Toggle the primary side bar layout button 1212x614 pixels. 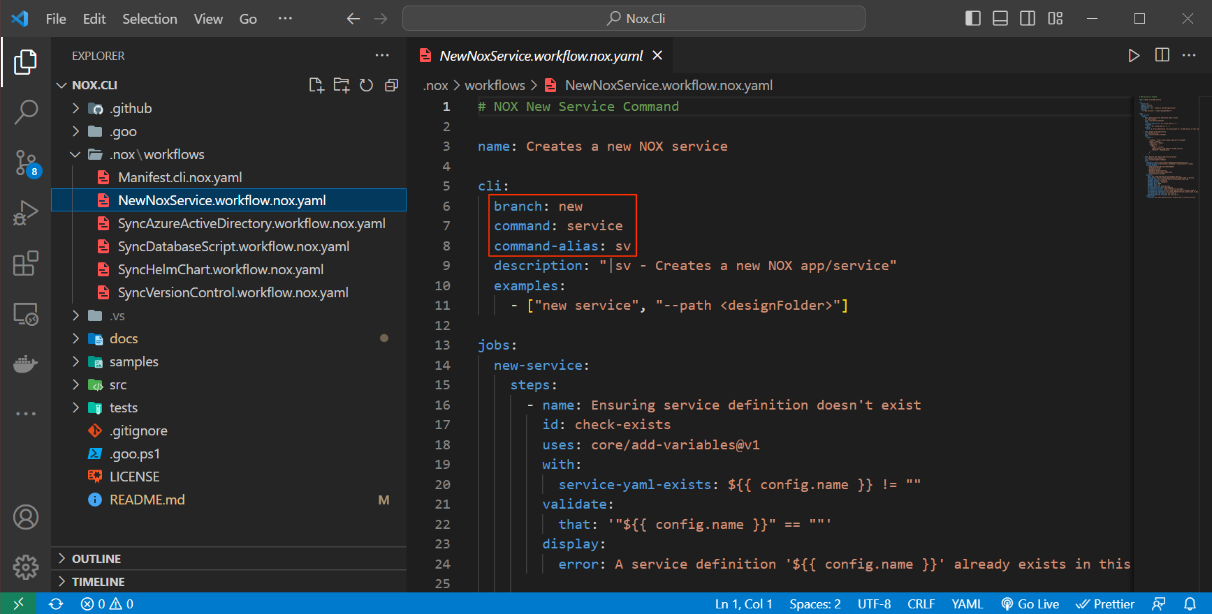pos(973,19)
